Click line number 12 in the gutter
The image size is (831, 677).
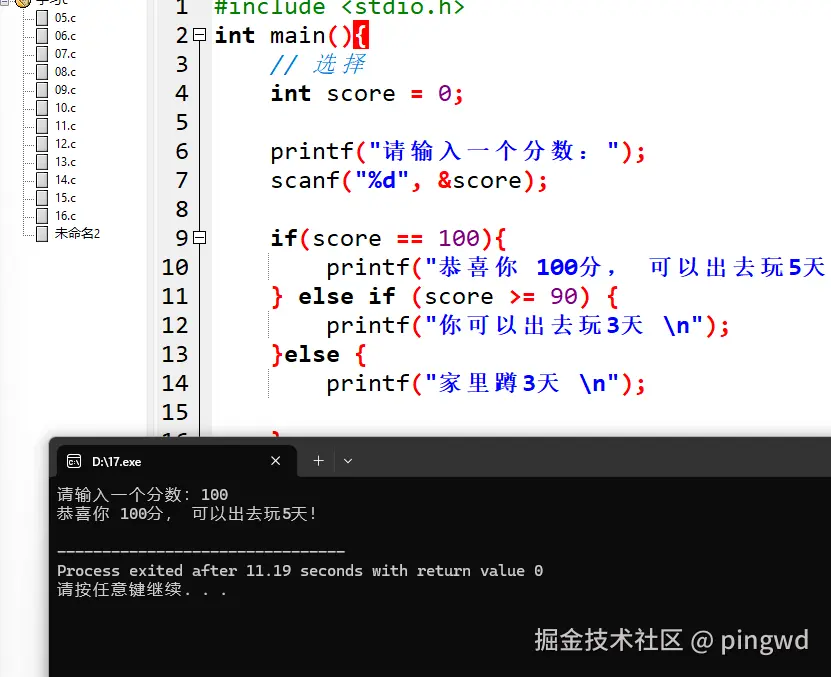click(175, 325)
